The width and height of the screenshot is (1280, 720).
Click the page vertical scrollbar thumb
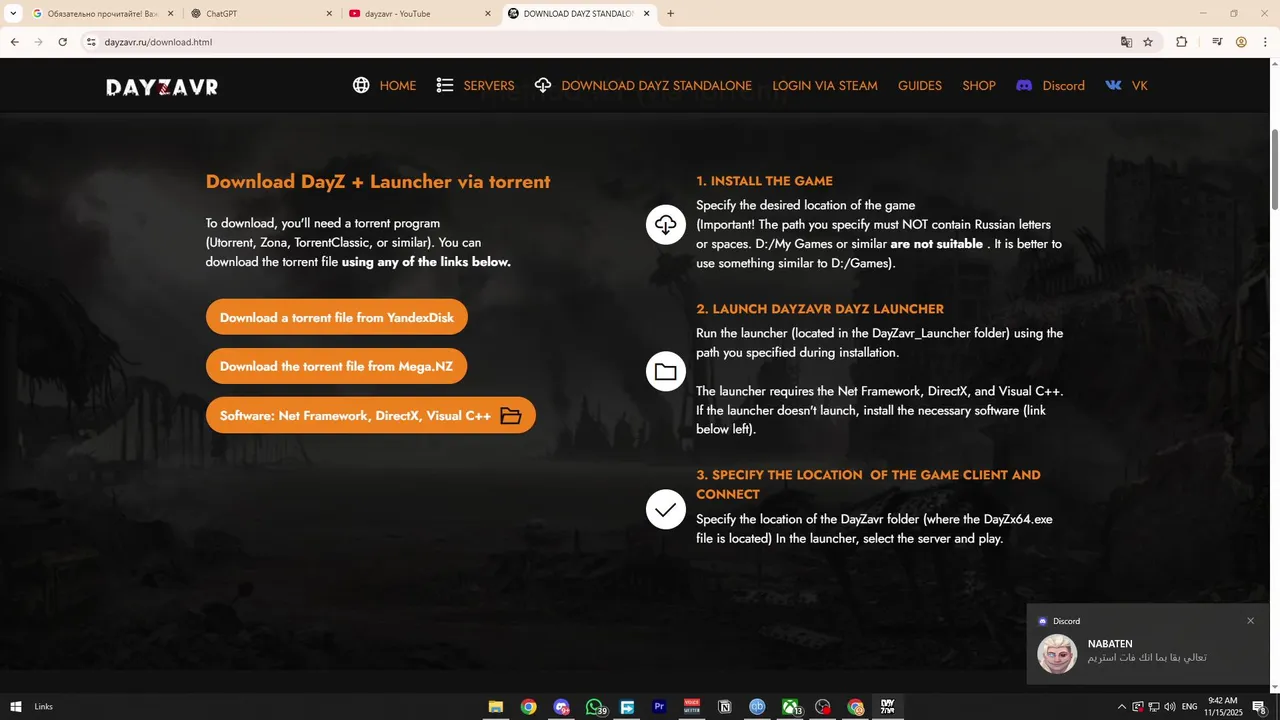pos(1275,170)
